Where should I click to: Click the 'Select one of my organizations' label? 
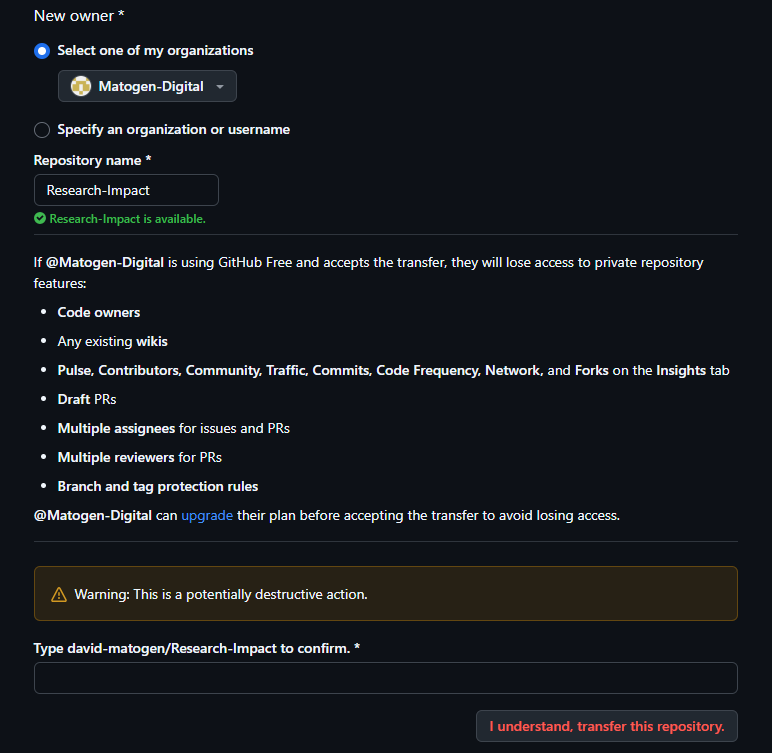point(155,51)
